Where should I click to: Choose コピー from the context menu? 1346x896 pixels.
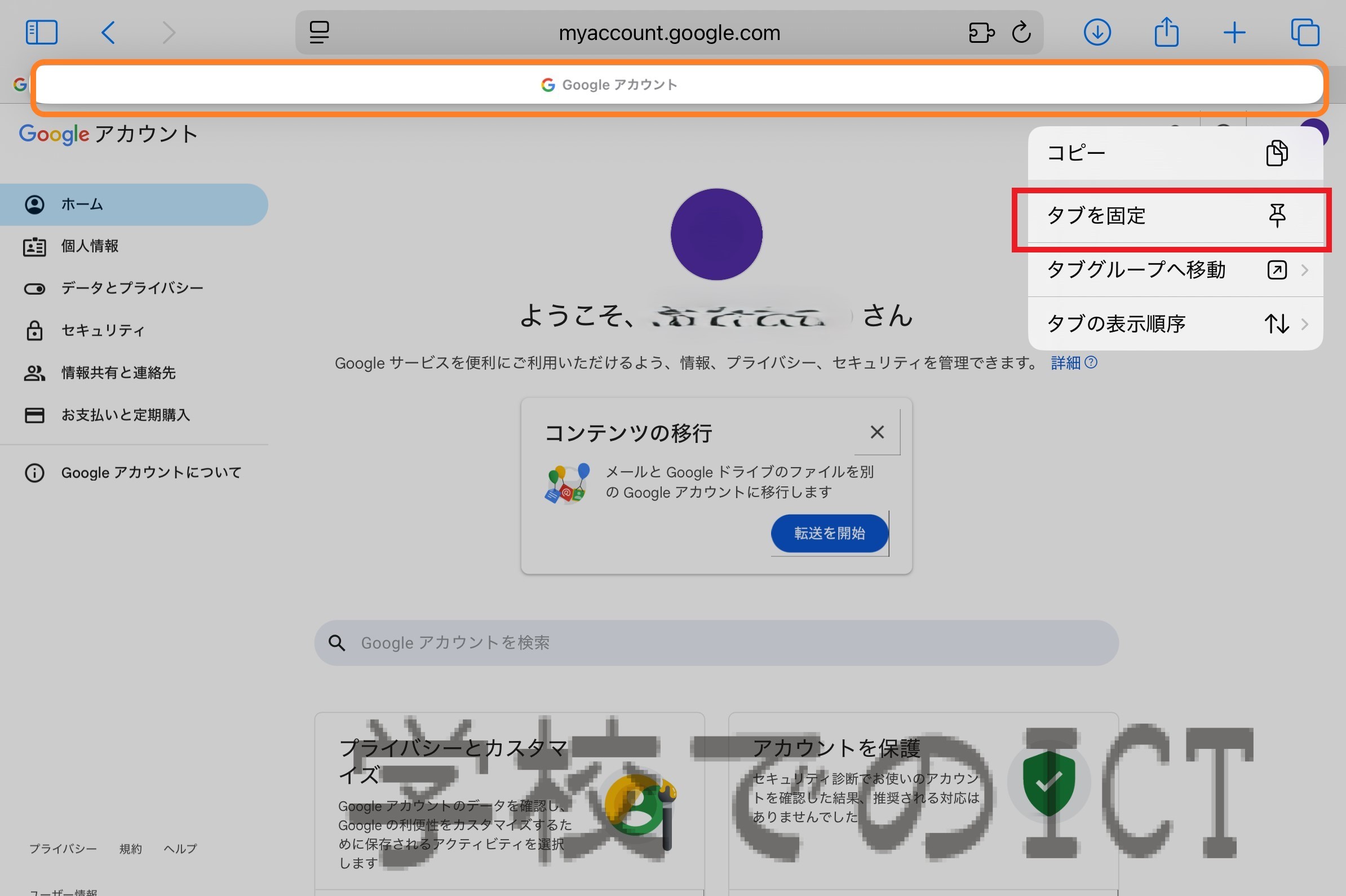pos(1175,153)
